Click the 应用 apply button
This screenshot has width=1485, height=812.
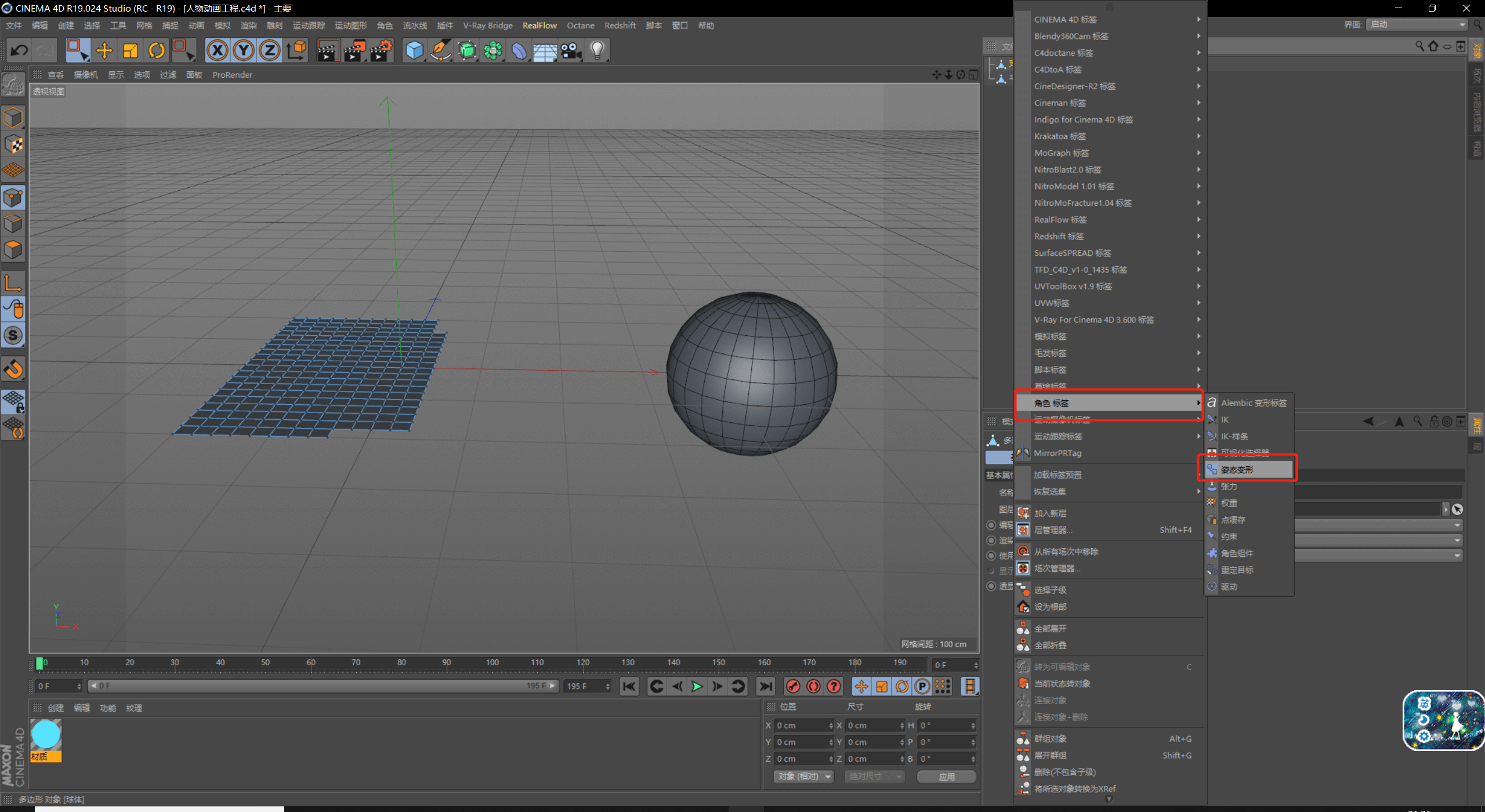[946, 777]
